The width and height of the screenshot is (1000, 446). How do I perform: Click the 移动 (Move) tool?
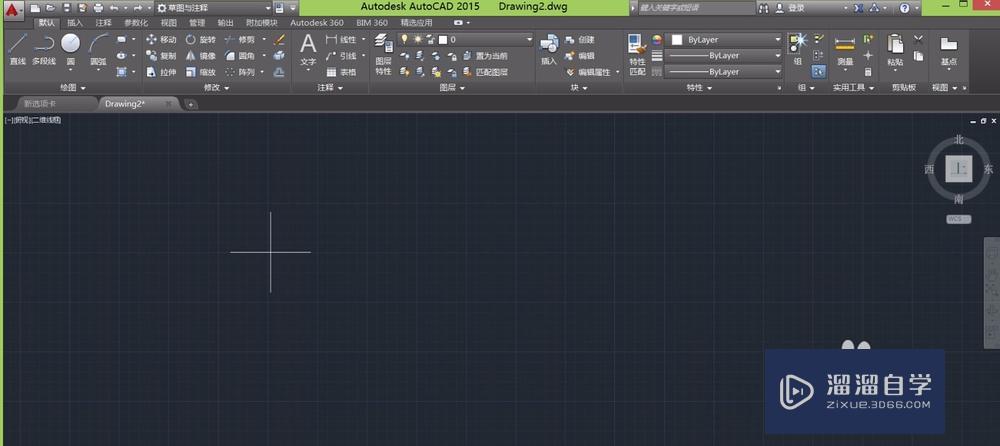[x=161, y=40]
